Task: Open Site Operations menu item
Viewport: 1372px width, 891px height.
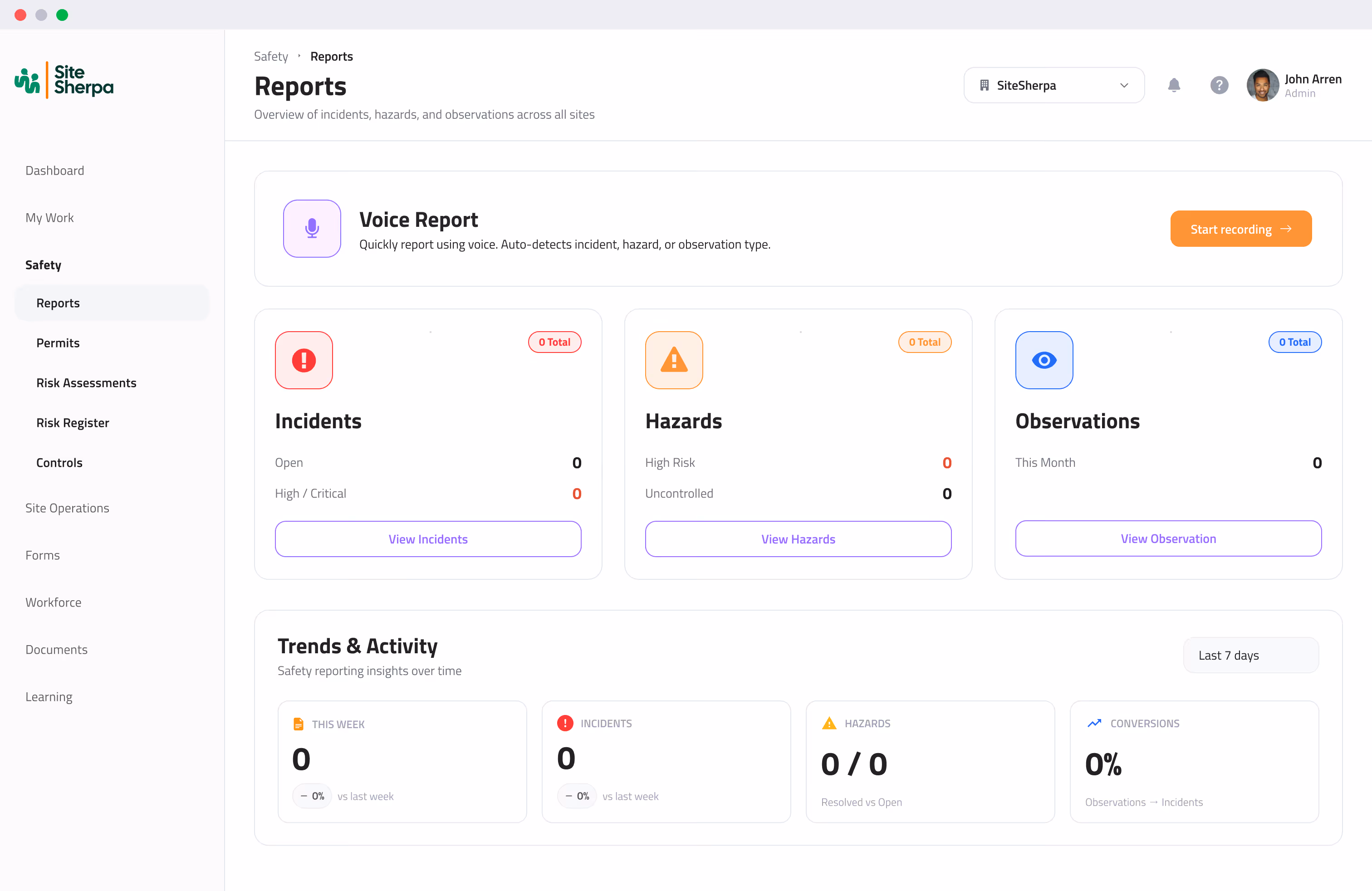Action: click(x=68, y=508)
